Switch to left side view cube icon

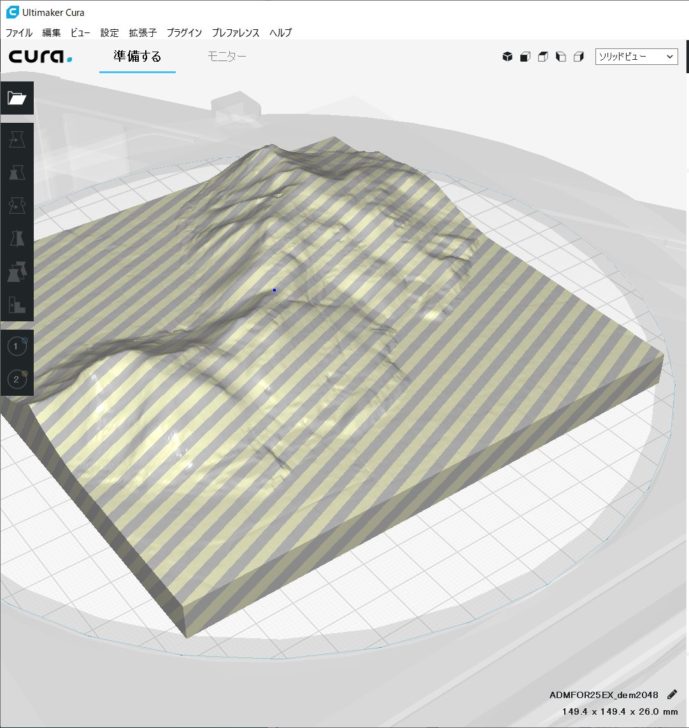[561, 57]
